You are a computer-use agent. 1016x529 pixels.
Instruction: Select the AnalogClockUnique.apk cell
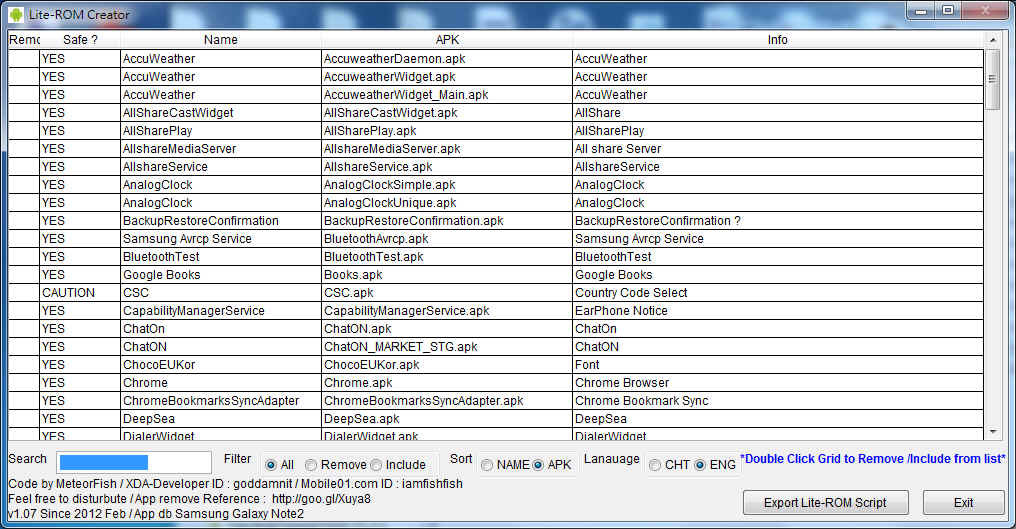[447, 203]
